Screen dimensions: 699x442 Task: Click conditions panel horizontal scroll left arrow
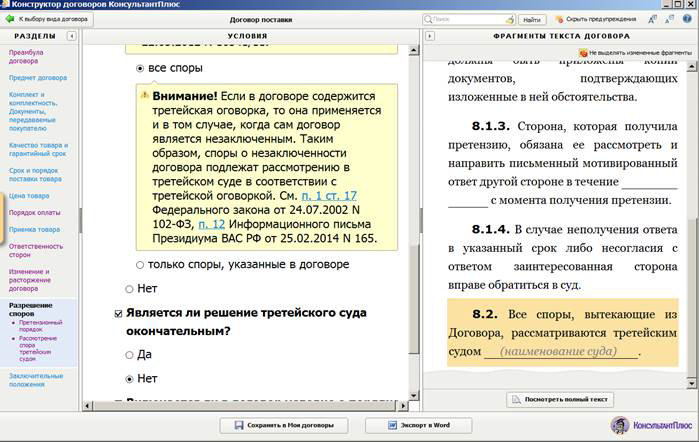click(87, 406)
